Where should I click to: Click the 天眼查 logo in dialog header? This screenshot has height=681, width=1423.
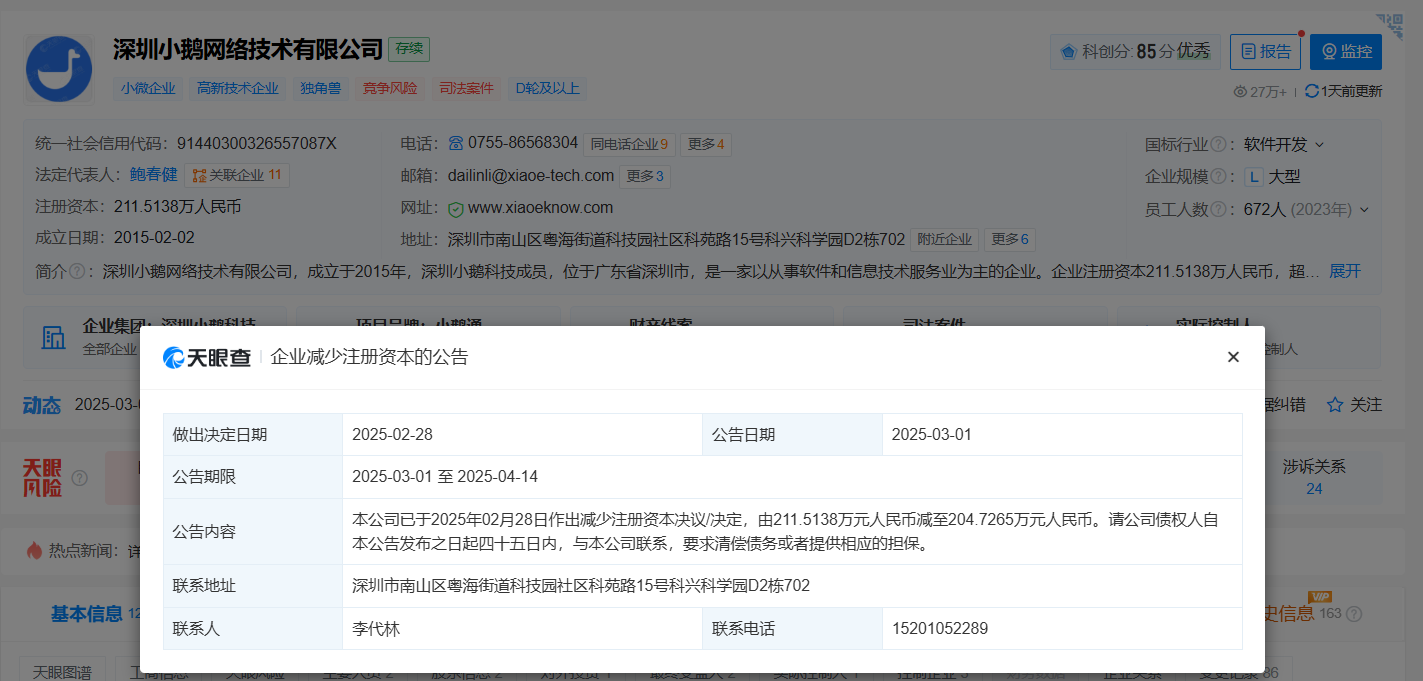pyautogui.click(x=207, y=357)
